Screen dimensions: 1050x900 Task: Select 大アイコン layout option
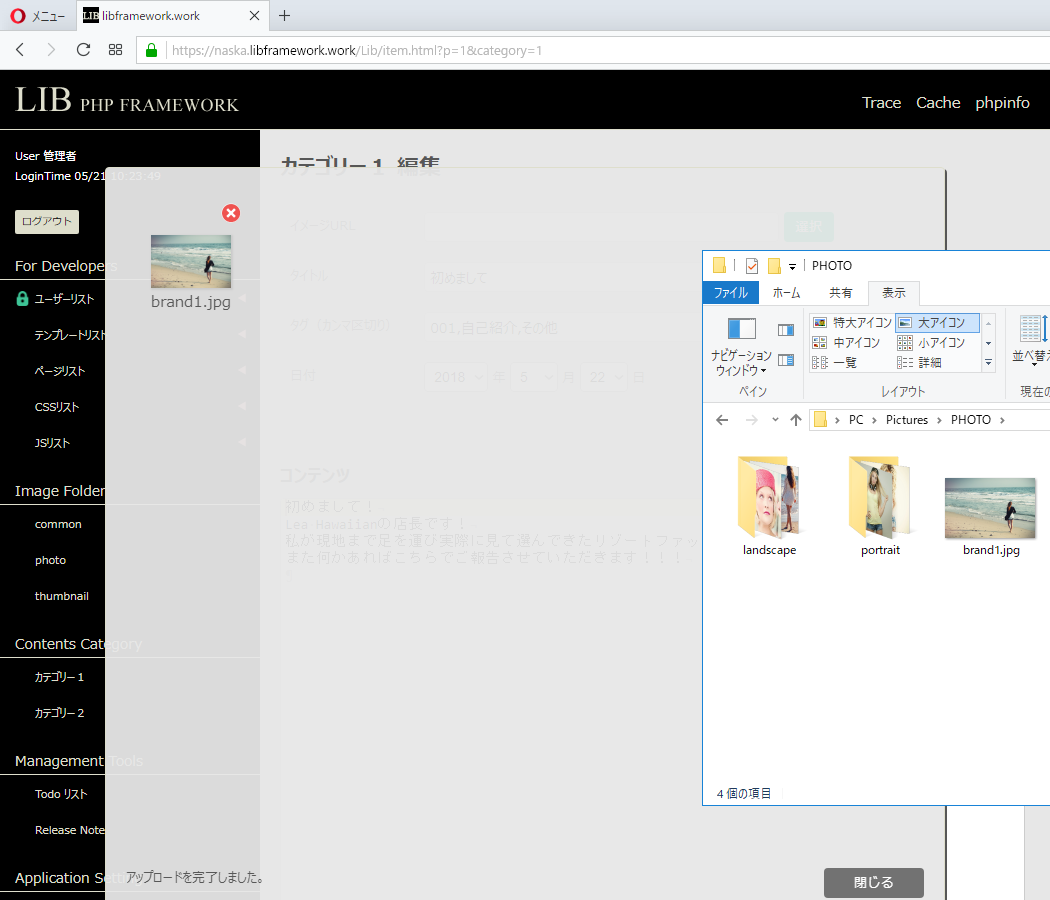click(x=937, y=323)
